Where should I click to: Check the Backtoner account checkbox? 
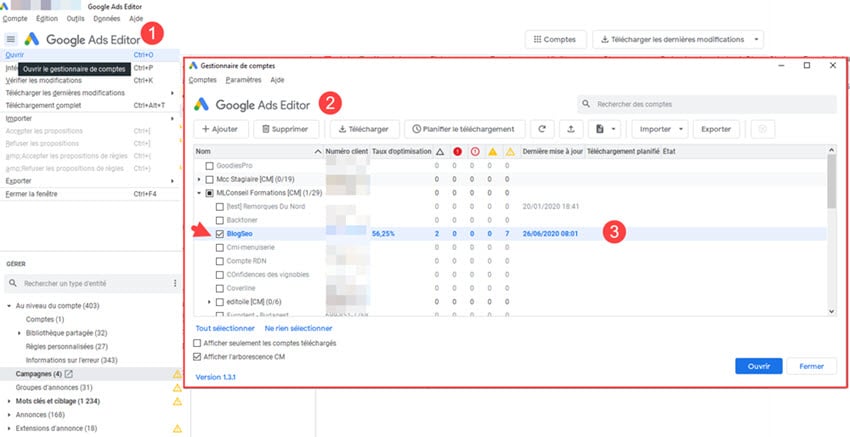coord(220,220)
